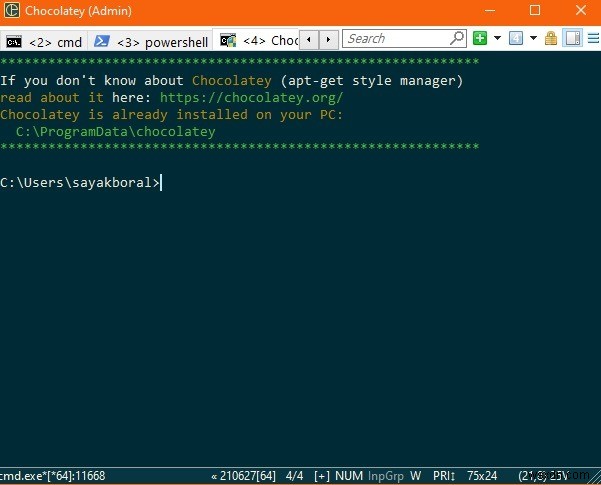Select the <4> Chocolatey tab

(256, 40)
